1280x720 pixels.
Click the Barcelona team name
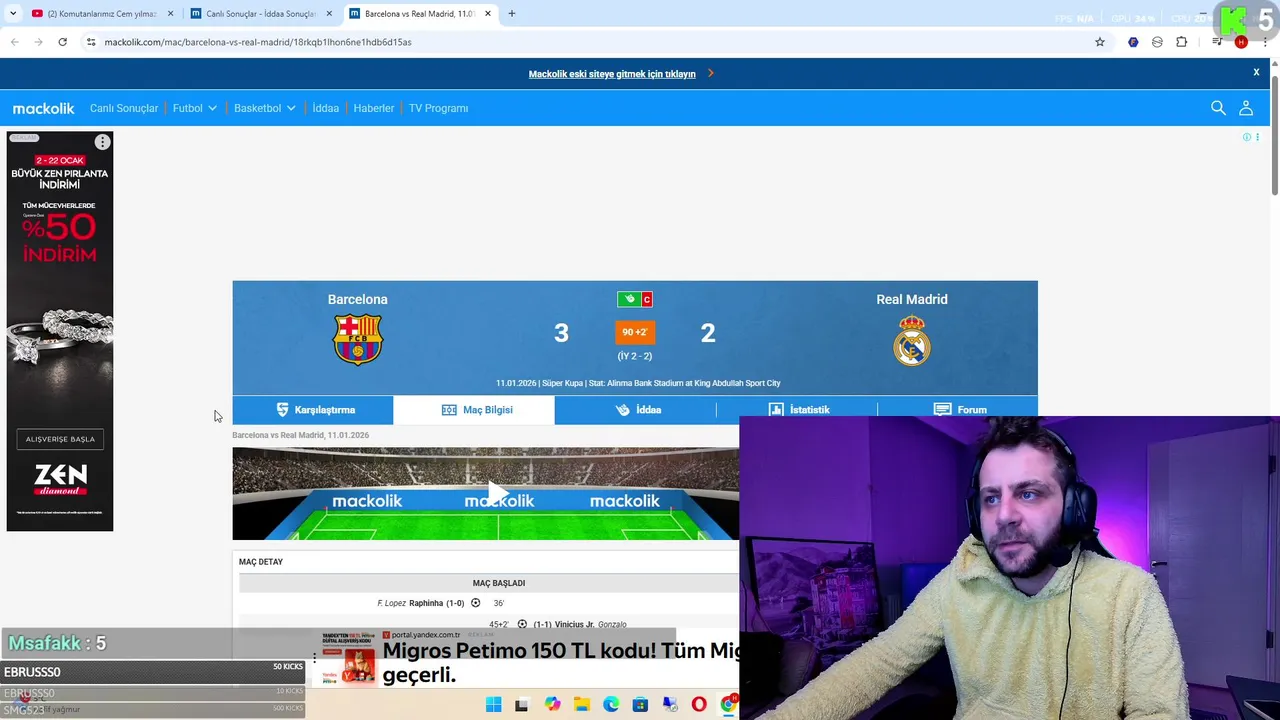[x=357, y=299]
